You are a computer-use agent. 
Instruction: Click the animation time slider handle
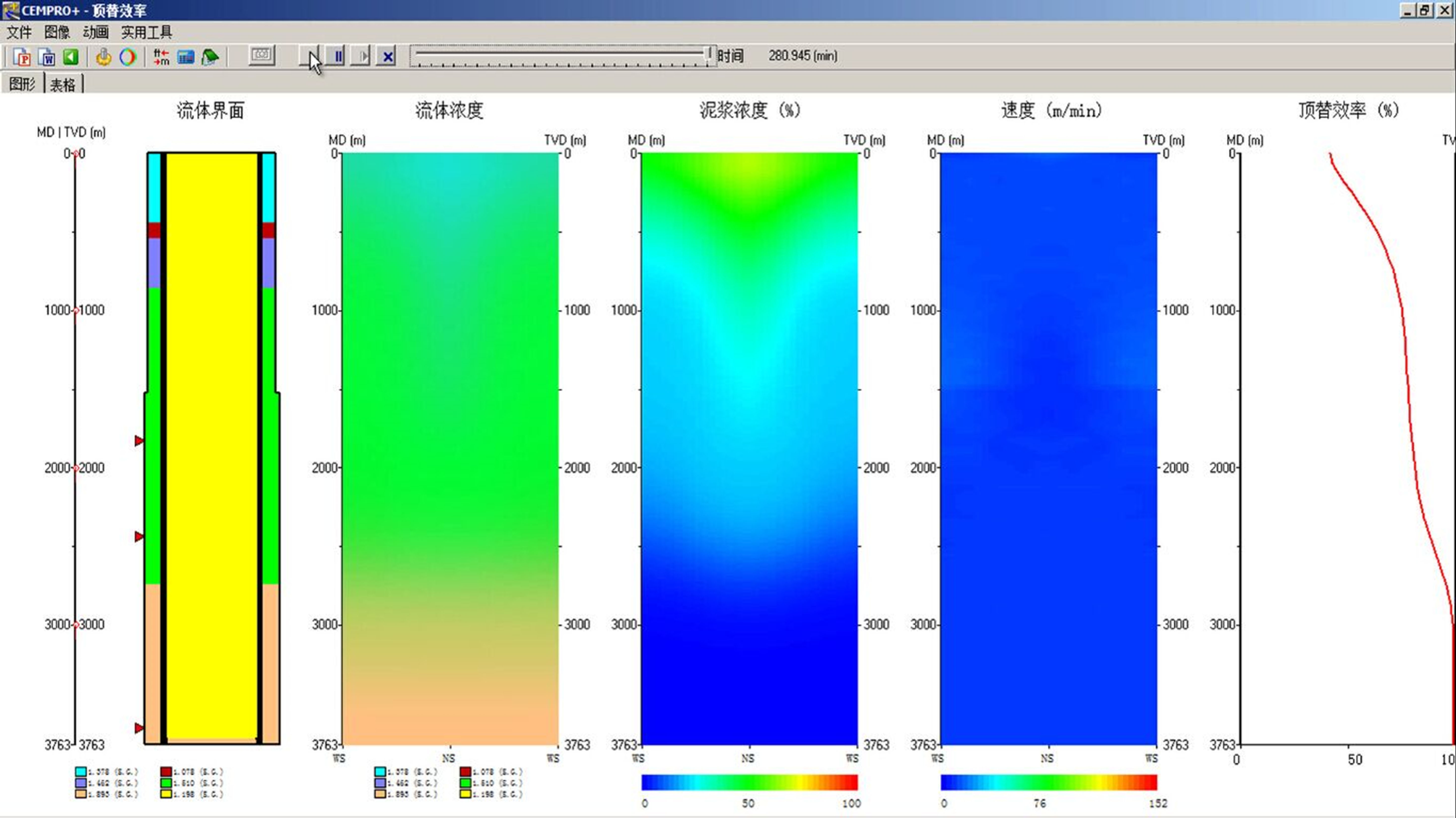click(708, 54)
